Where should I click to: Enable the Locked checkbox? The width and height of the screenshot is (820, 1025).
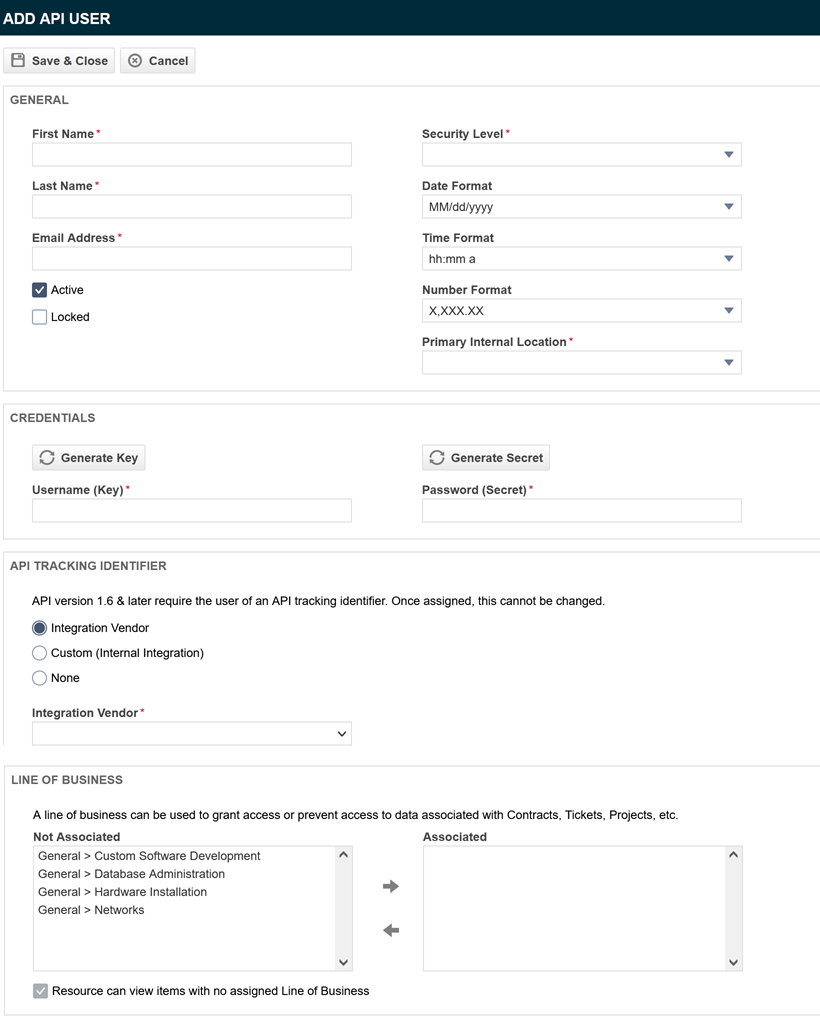click(40, 317)
